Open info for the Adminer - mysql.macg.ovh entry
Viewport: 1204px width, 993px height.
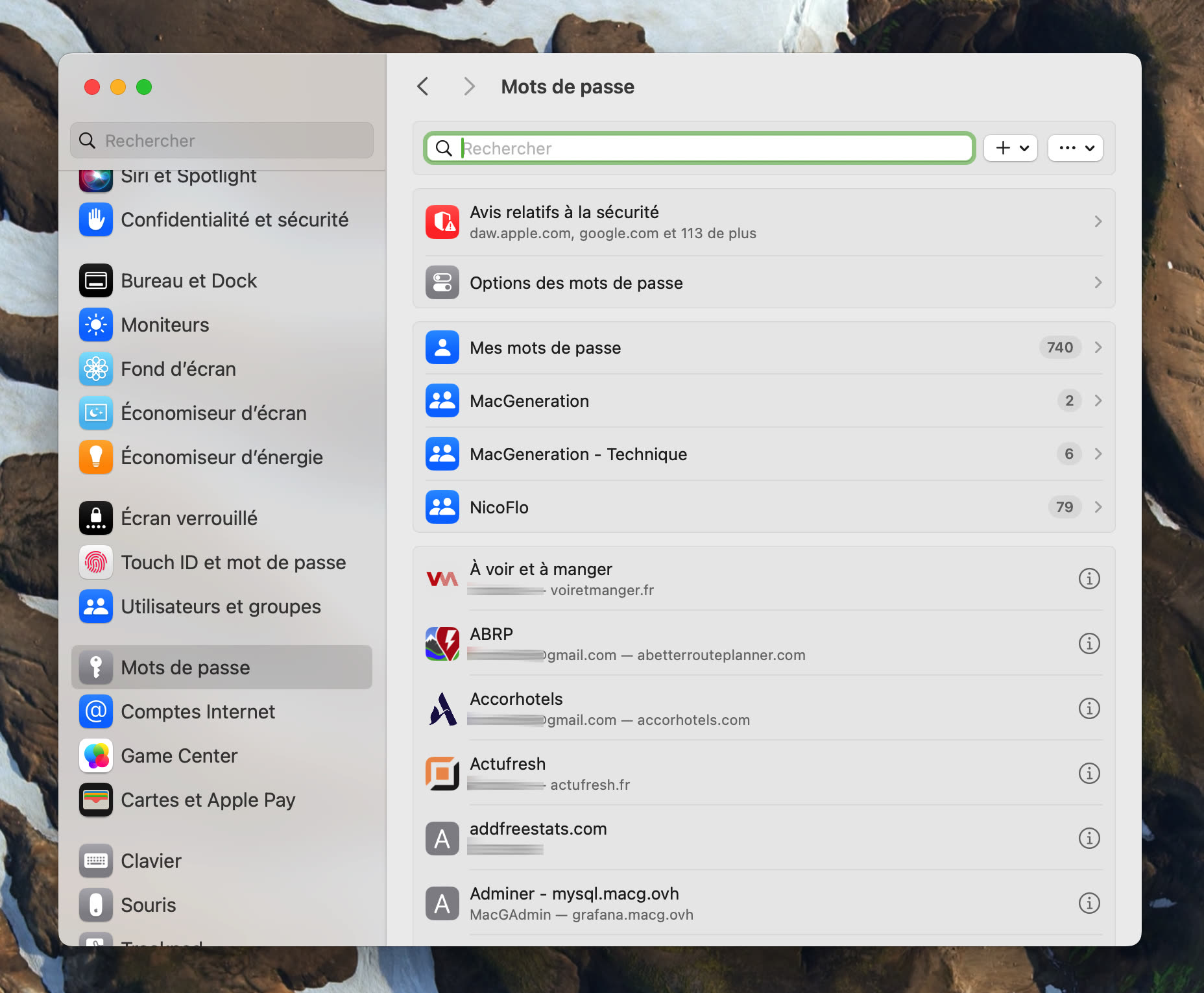point(1090,903)
